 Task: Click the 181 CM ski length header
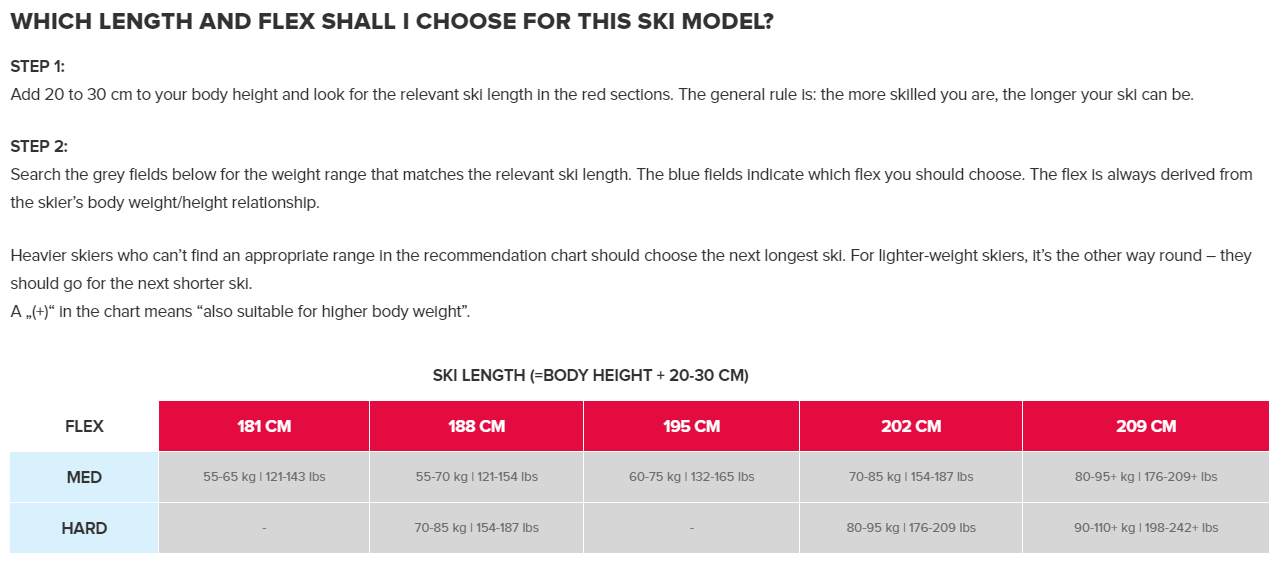pos(264,426)
